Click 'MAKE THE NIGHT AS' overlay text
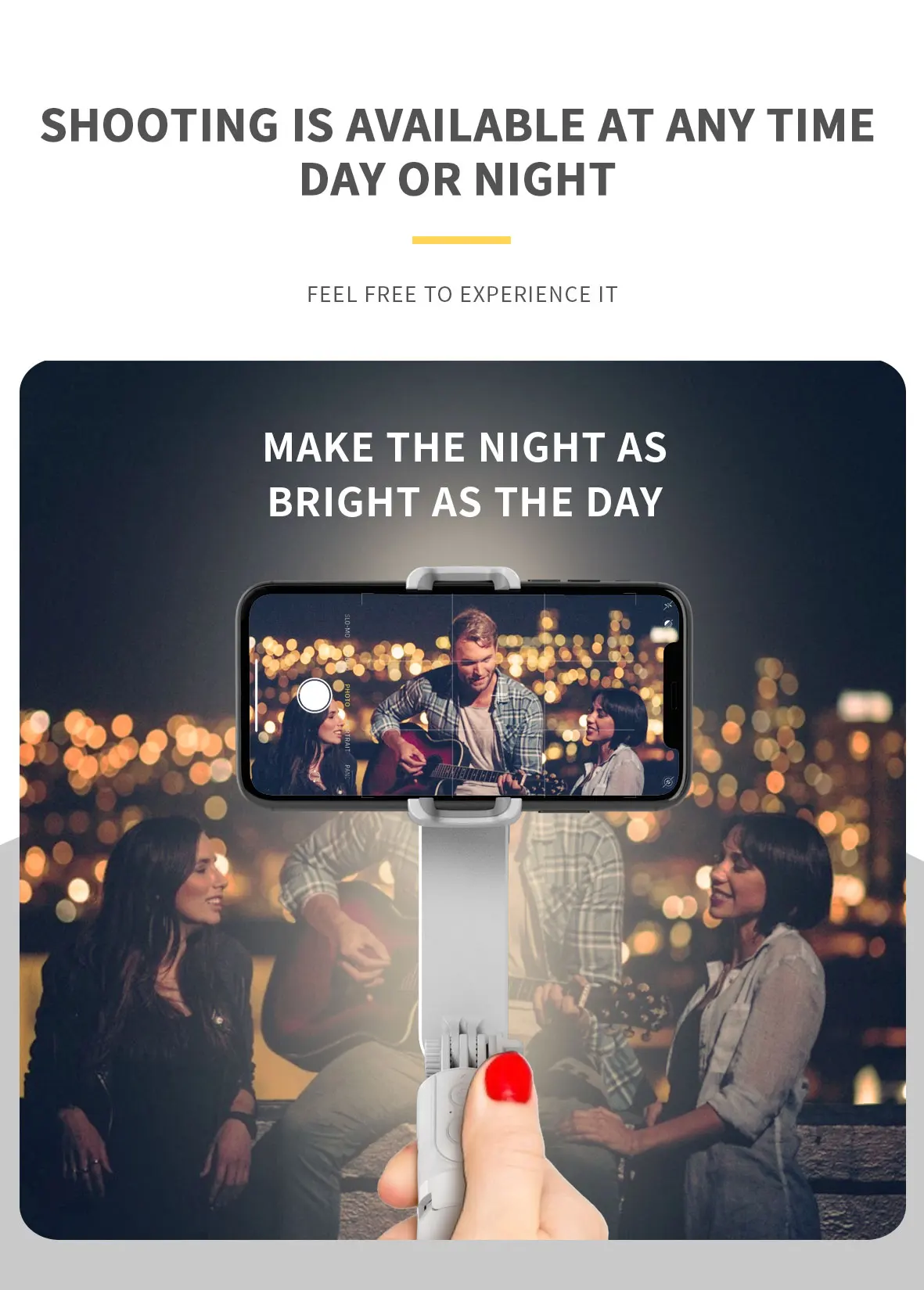The width and height of the screenshot is (924, 1290). tap(465, 447)
